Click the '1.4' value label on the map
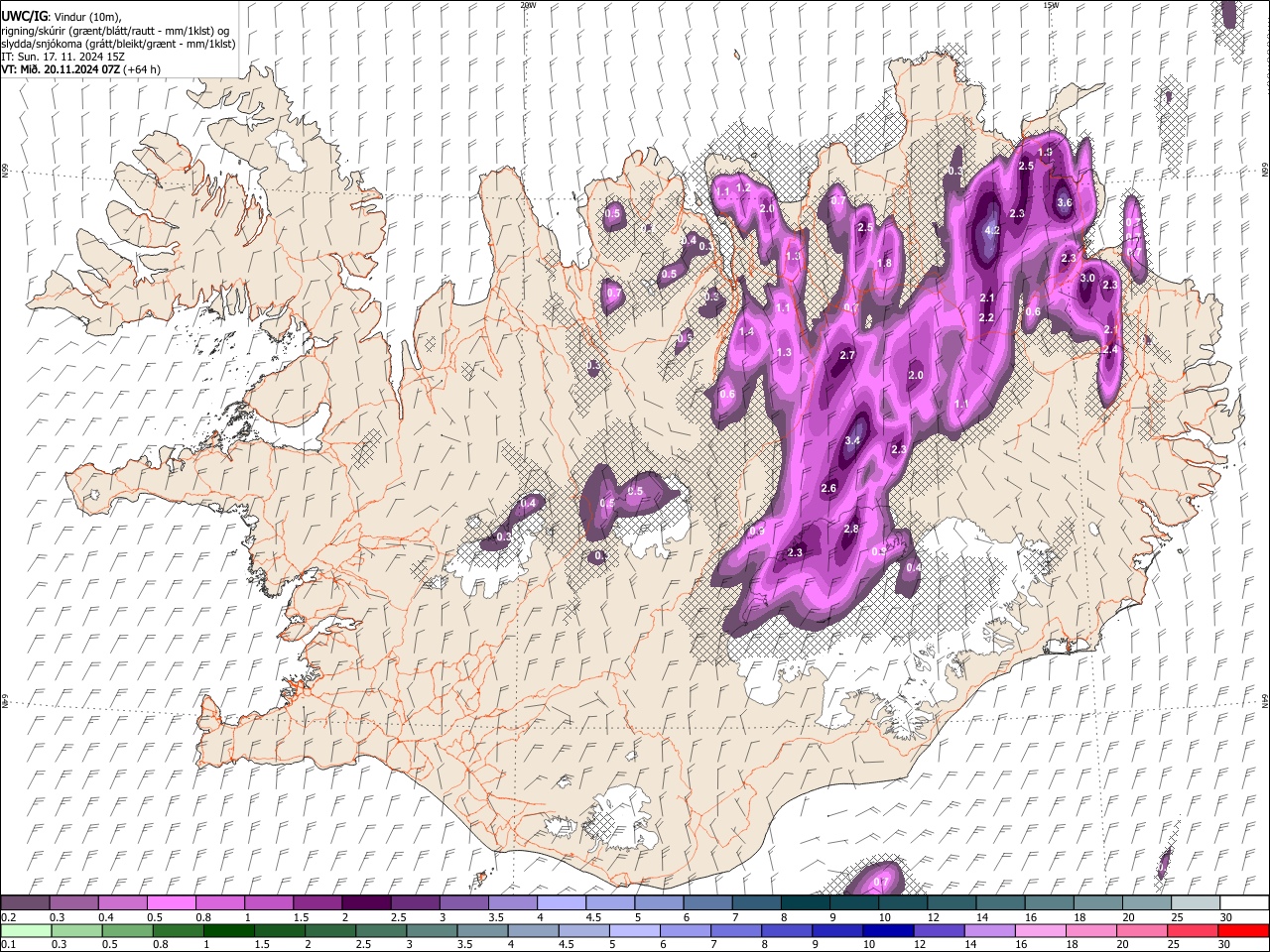The height and width of the screenshot is (952, 1270). pyautogui.click(x=747, y=332)
